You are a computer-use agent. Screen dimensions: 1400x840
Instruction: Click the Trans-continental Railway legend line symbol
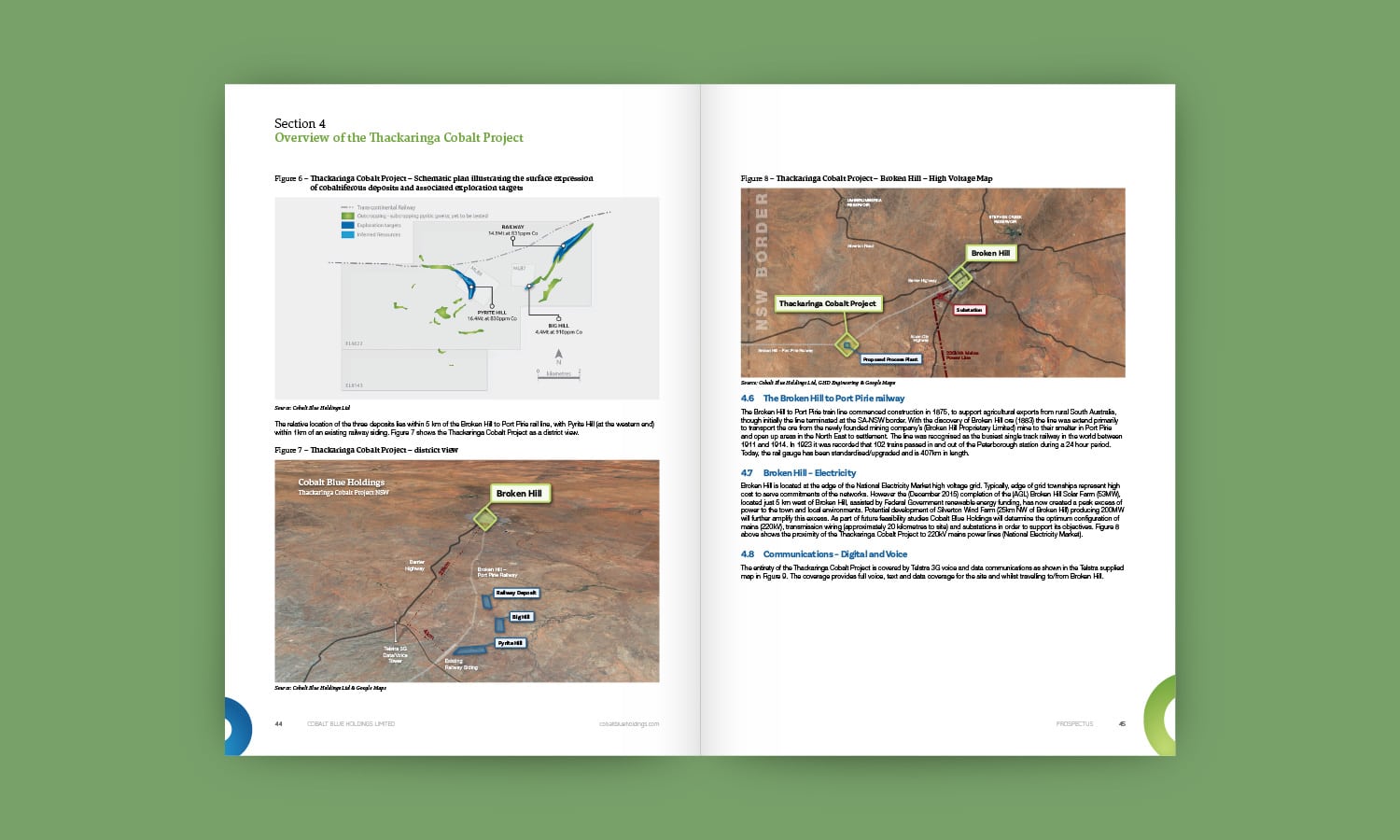(x=348, y=207)
